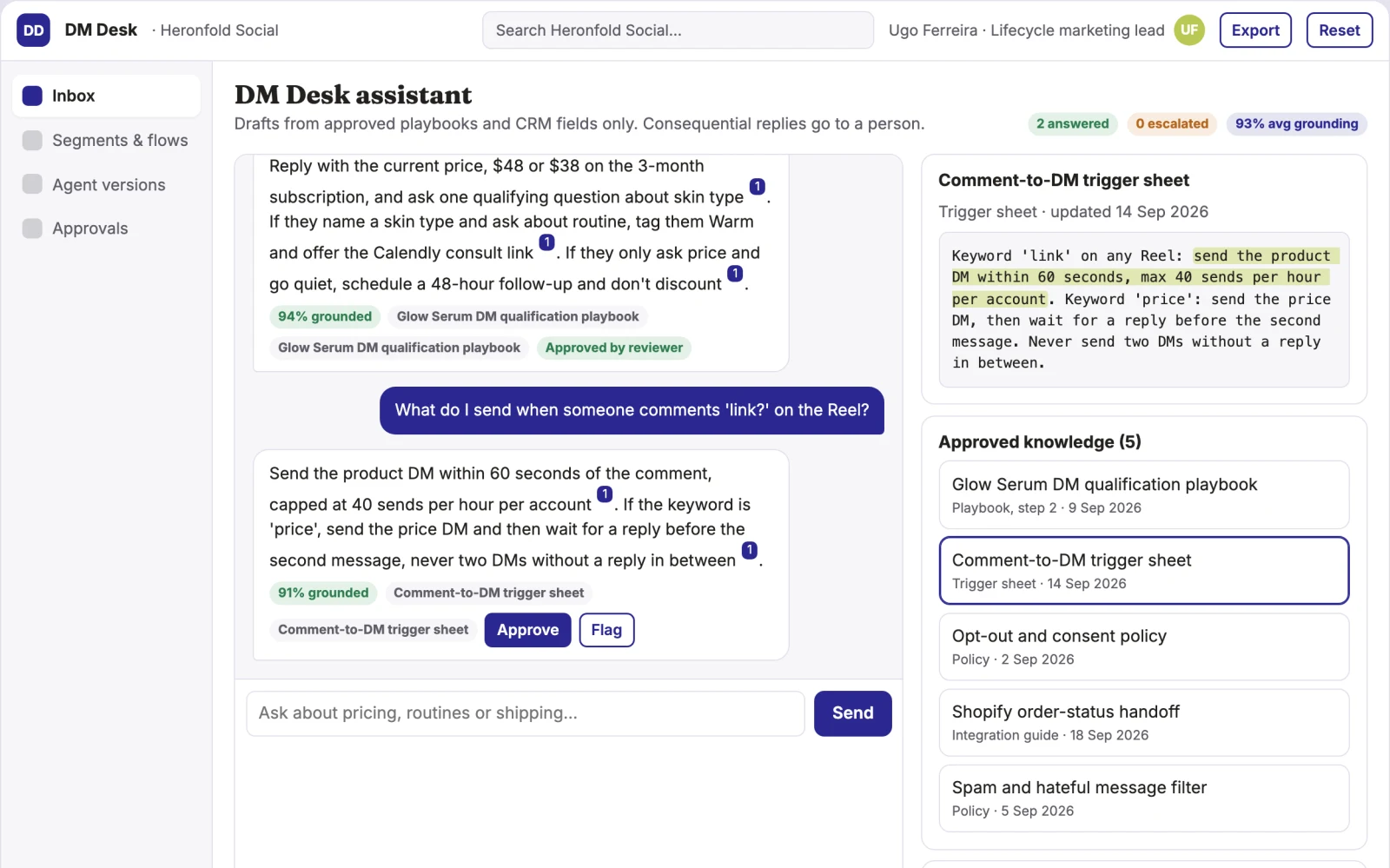The height and width of the screenshot is (868, 1390).
Task: Open Opt-out and consent policy card
Action: coord(1143,646)
